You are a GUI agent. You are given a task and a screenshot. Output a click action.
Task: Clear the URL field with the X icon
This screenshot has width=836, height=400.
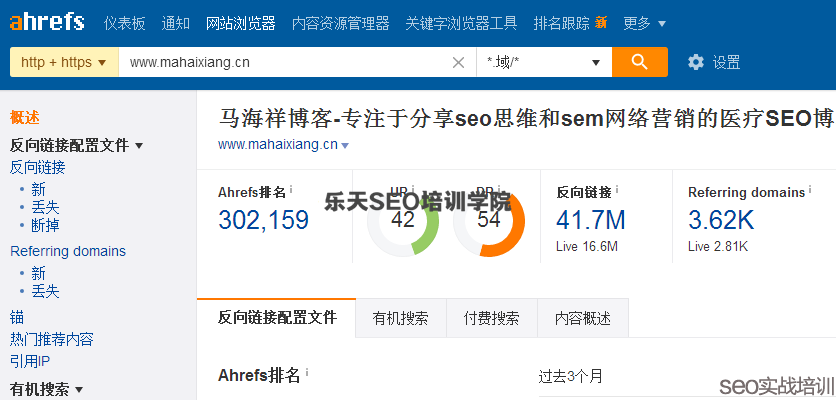(458, 63)
